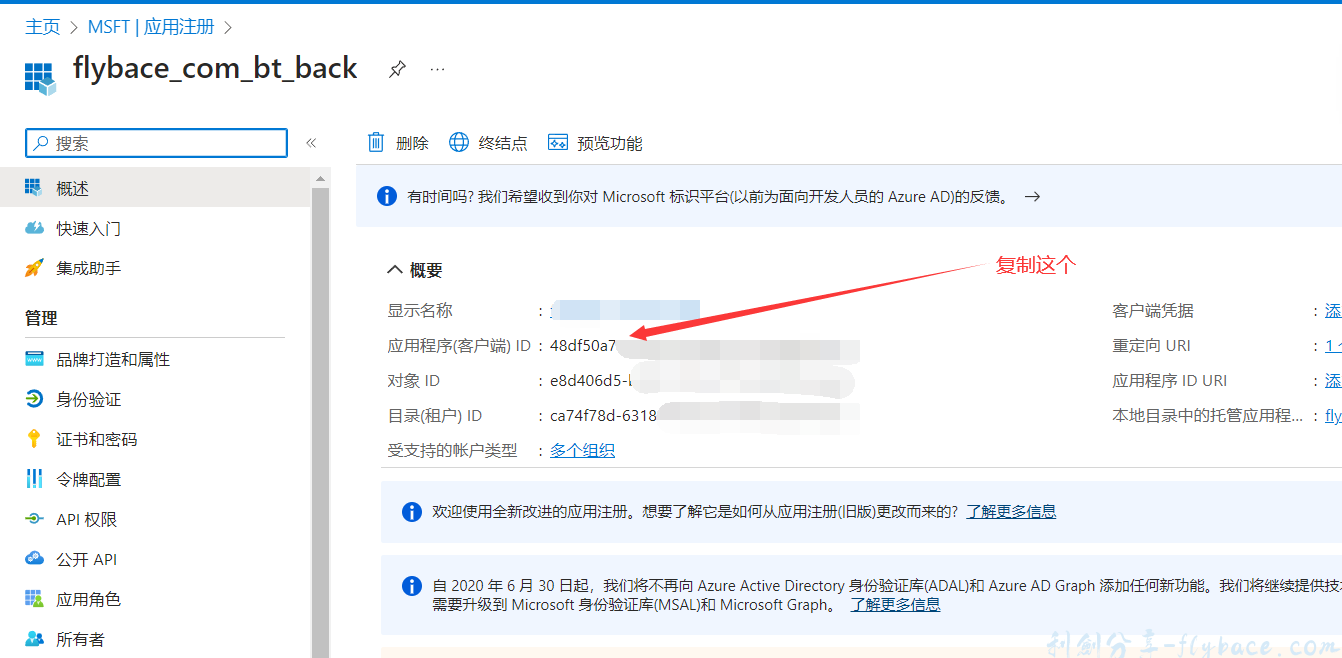The width and height of the screenshot is (1342, 658).
Task: Focus the 搜索 search box
Action: click(x=156, y=143)
